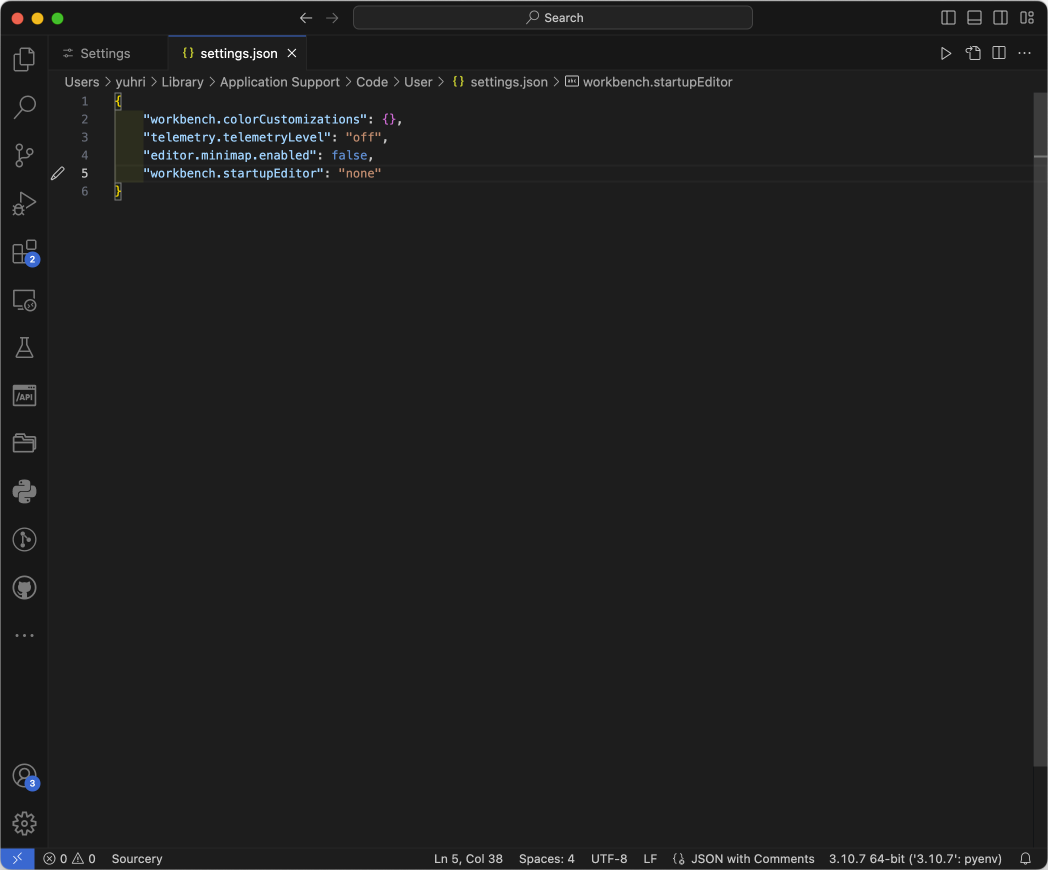Show additional views ellipsis in activity bar
The height and width of the screenshot is (870, 1048).
click(24, 635)
